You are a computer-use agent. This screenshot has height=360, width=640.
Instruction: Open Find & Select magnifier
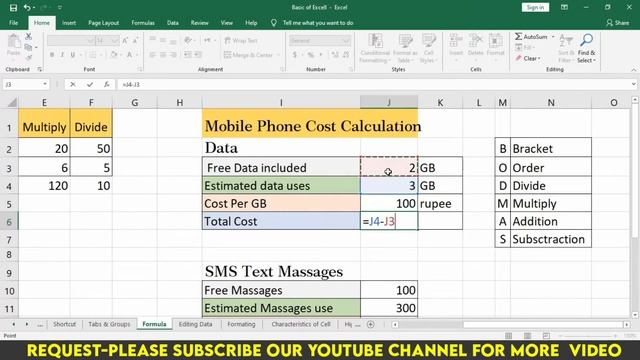587,41
